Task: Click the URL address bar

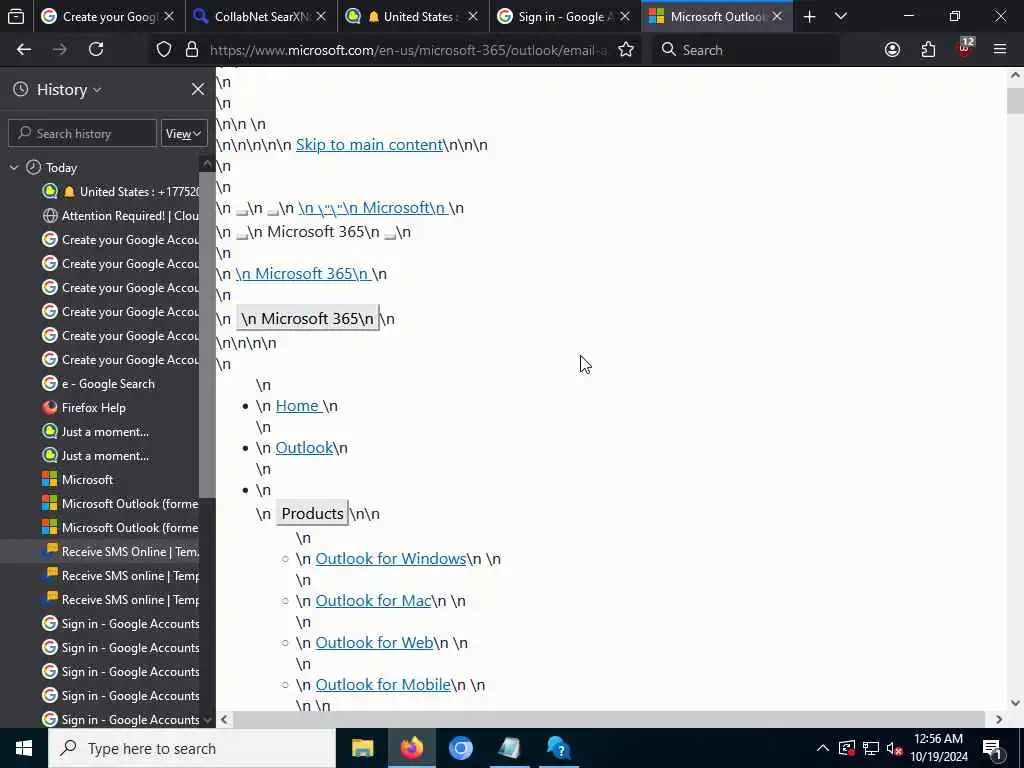Action: pyautogui.click(x=408, y=50)
